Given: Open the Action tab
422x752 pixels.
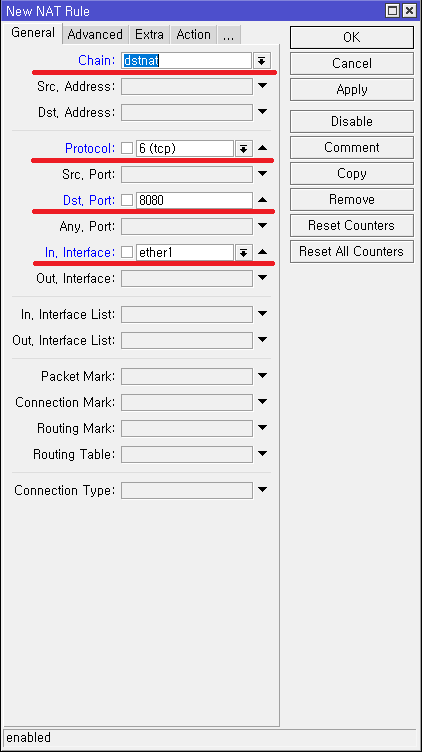Looking at the screenshot, I should click(x=193, y=35).
